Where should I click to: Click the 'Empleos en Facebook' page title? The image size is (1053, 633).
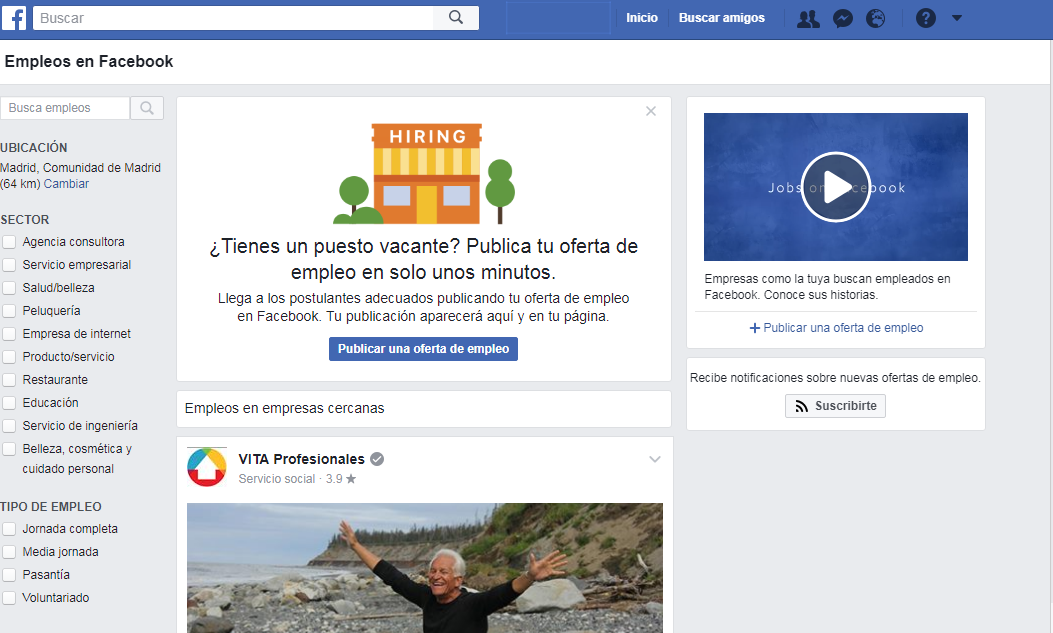89,61
